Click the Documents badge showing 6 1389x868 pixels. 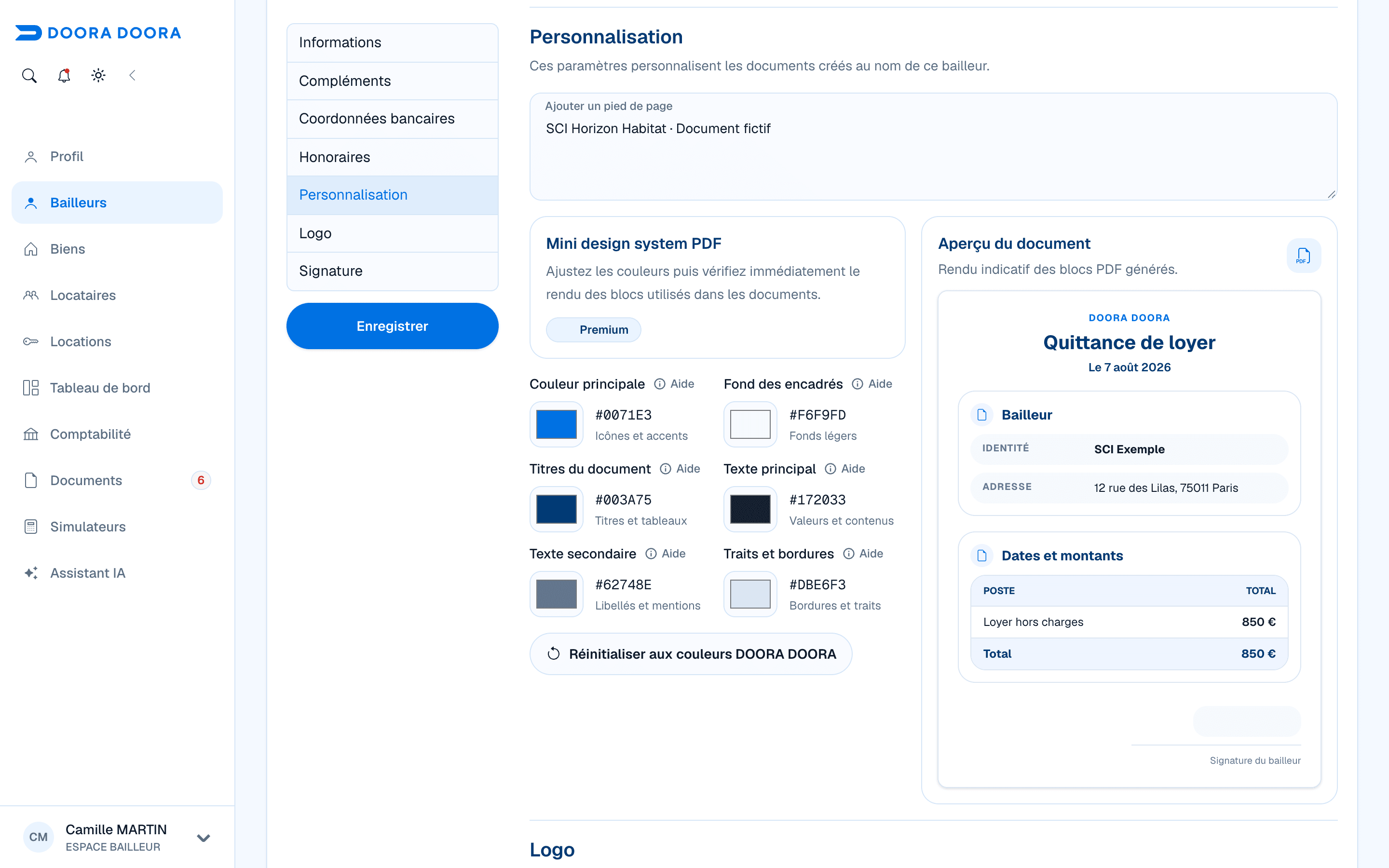pos(201,480)
